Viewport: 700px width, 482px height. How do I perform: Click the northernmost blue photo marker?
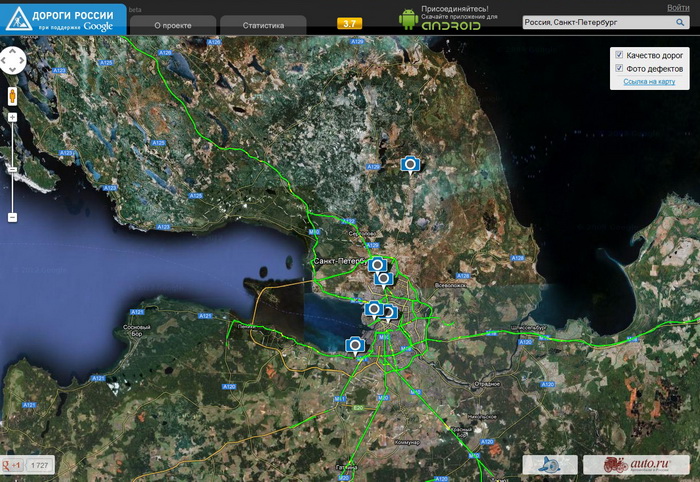[409, 164]
